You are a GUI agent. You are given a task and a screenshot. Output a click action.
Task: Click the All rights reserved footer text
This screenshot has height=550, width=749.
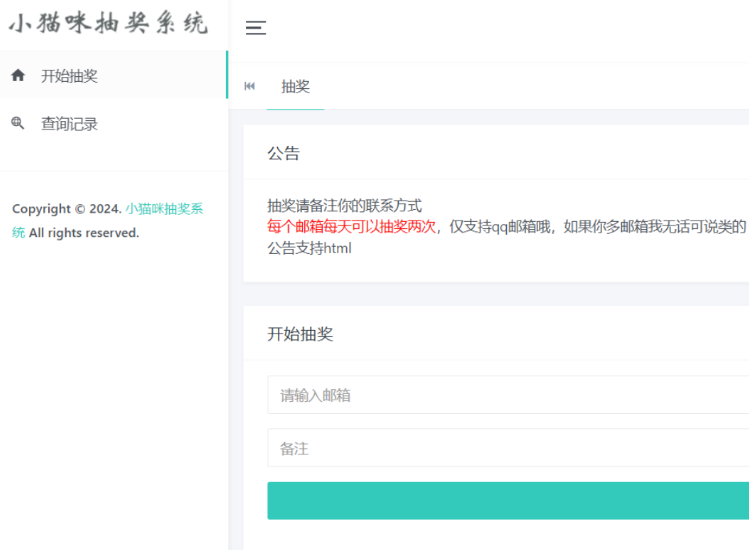(x=84, y=233)
